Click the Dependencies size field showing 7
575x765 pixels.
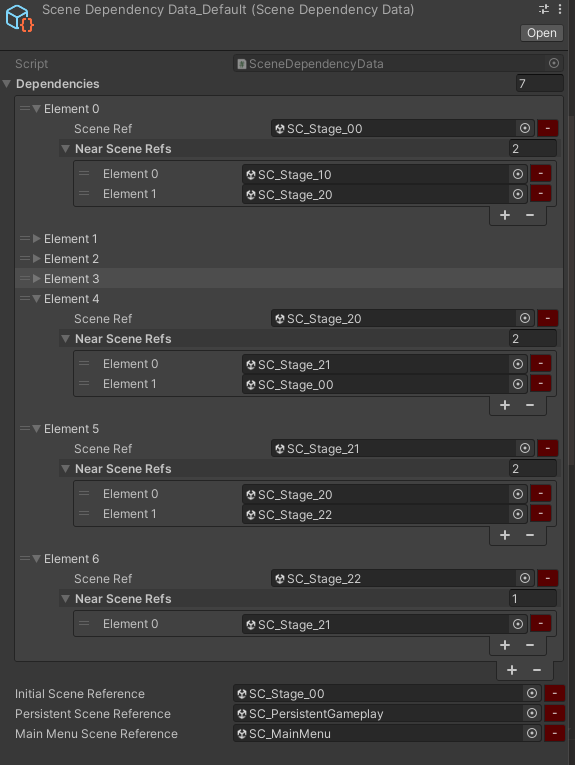[x=539, y=83]
